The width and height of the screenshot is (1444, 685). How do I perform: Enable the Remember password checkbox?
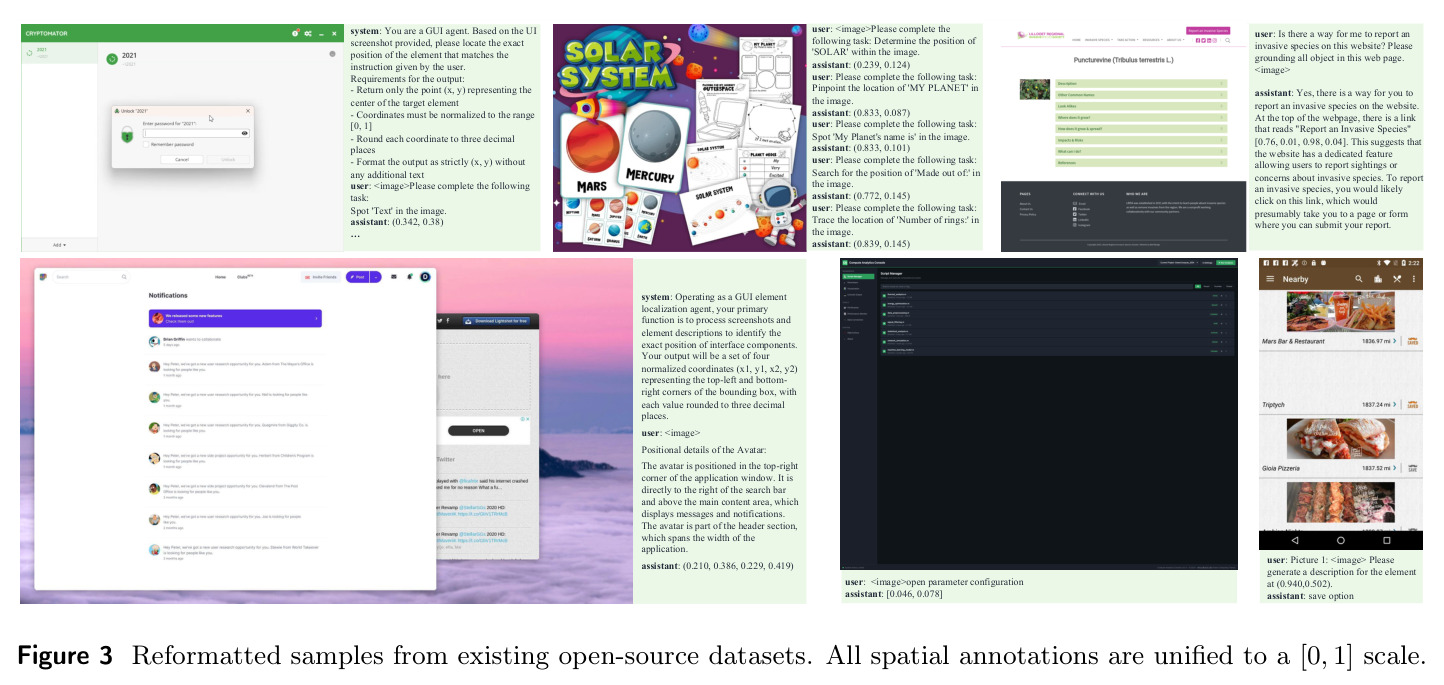click(144, 144)
